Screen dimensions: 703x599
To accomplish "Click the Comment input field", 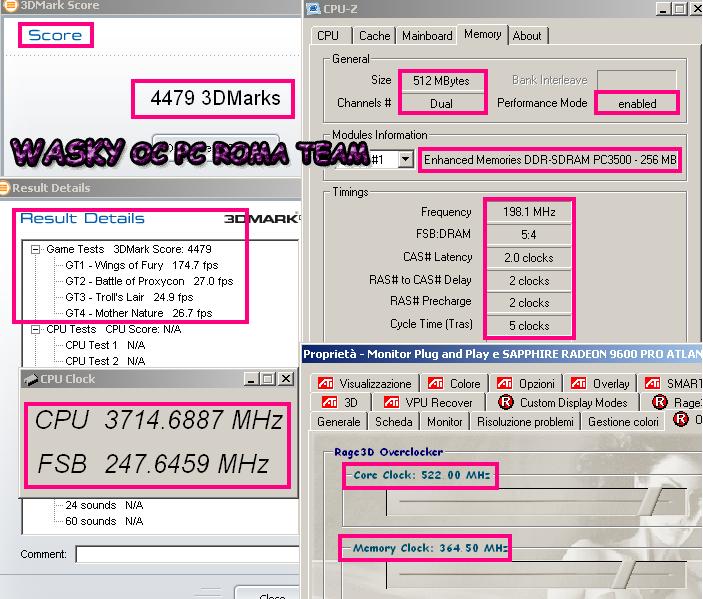I will coord(185,554).
